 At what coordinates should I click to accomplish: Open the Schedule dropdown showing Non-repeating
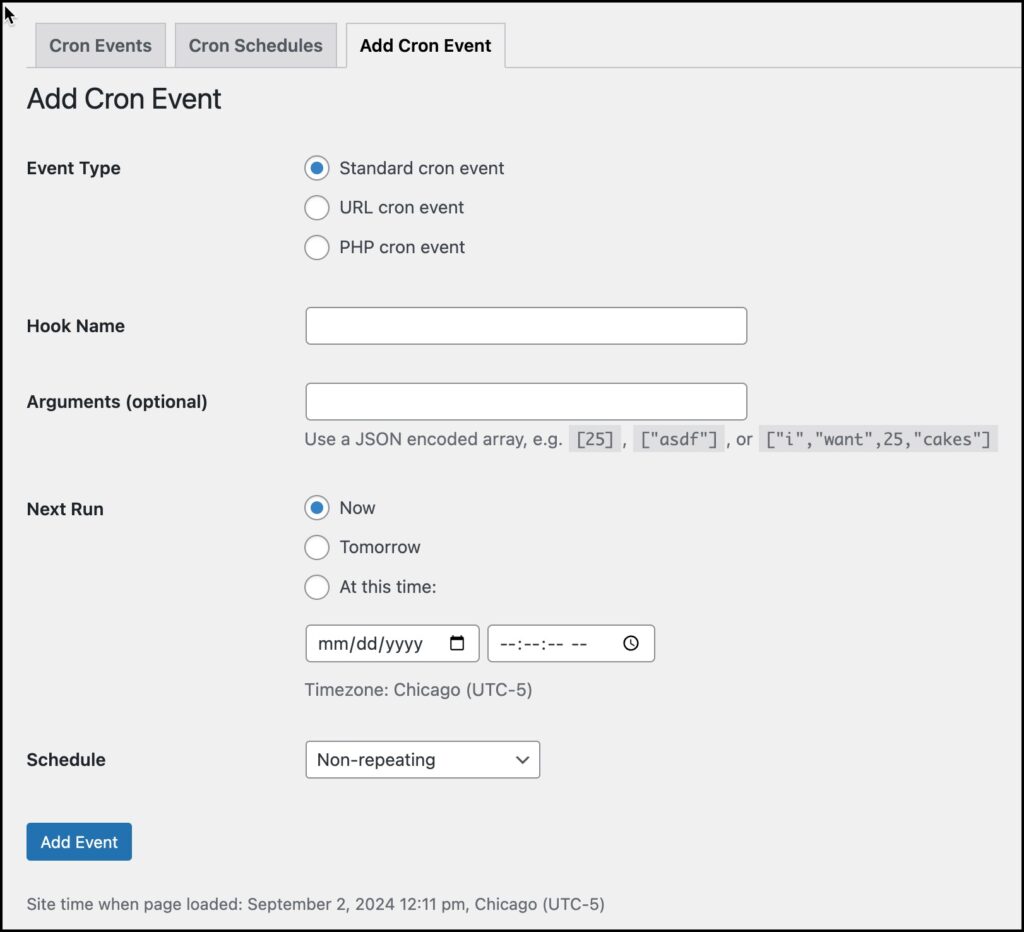pyautogui.click(x=422, y=760)
